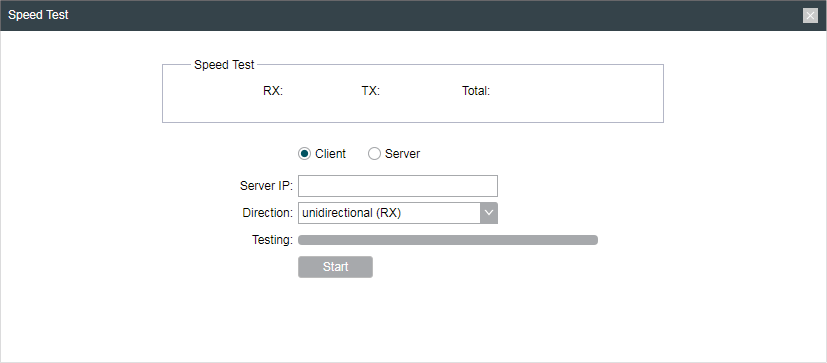The width and height of the screenshot is (827, 363).
Task: Click the Total result label
Action: click(x=476, y=91)
